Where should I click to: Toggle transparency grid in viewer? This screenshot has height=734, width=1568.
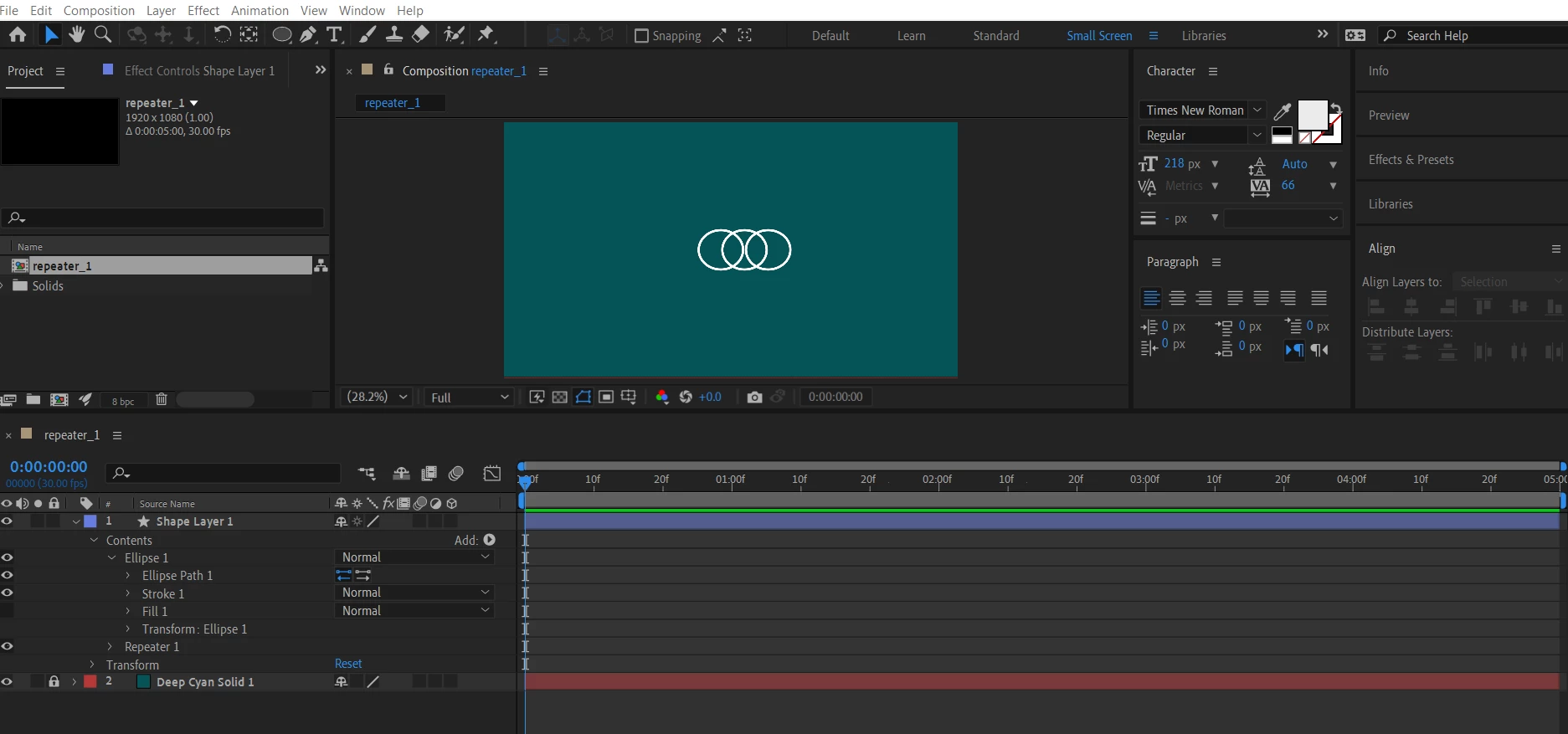coord(560,397)
